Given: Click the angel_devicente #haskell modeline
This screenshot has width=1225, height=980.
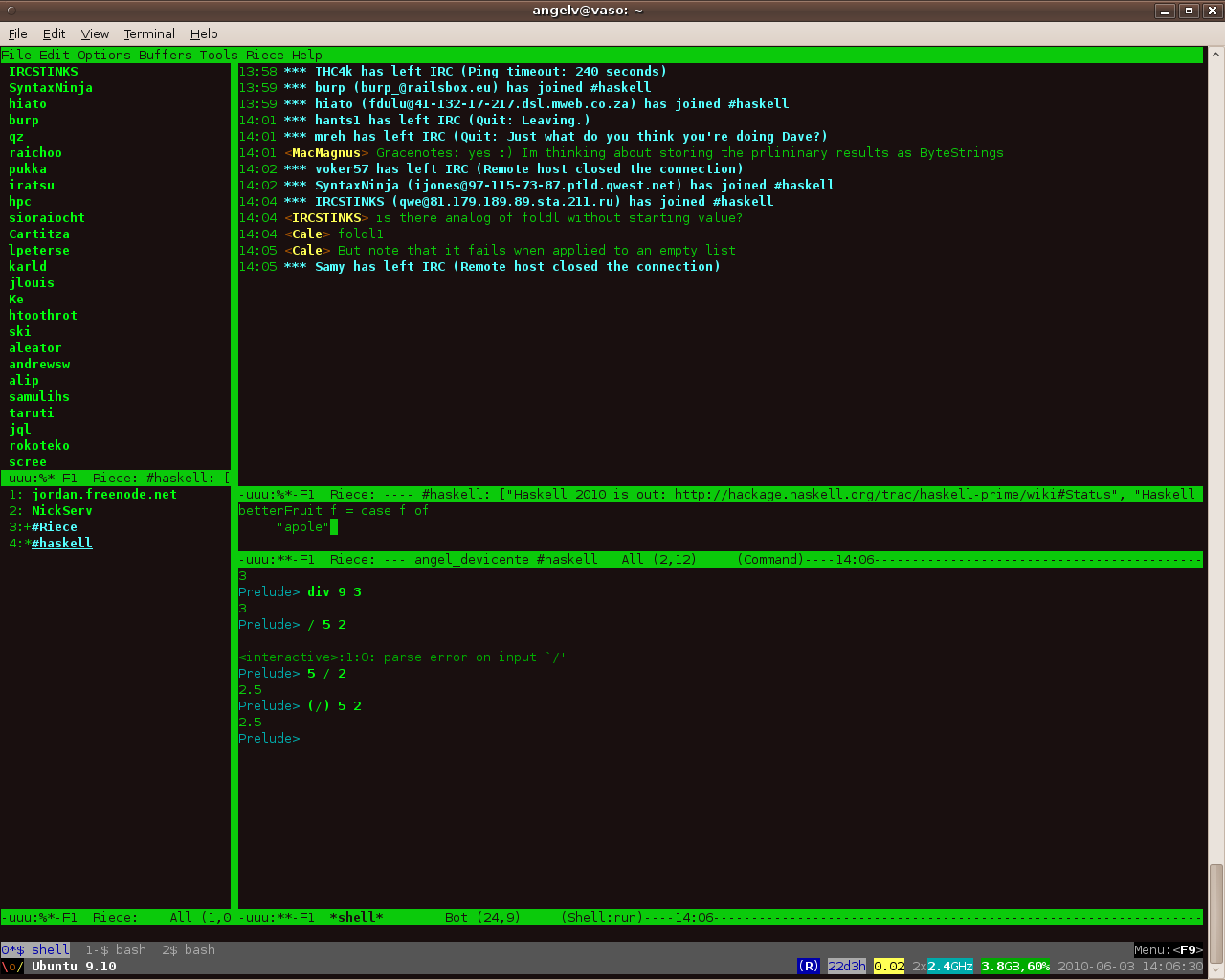Looking at the screenshot, I should [720, 560].
